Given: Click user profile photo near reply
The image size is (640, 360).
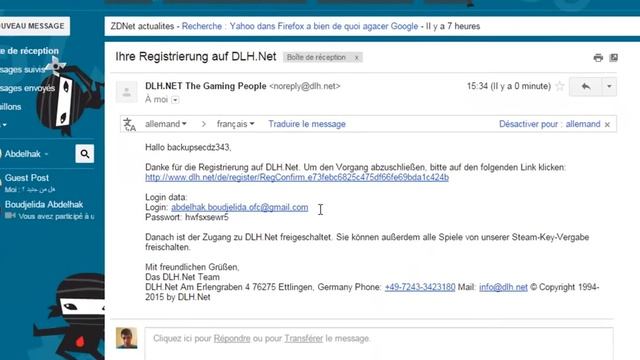Looking at the screenshot, I should click(127, 338).
